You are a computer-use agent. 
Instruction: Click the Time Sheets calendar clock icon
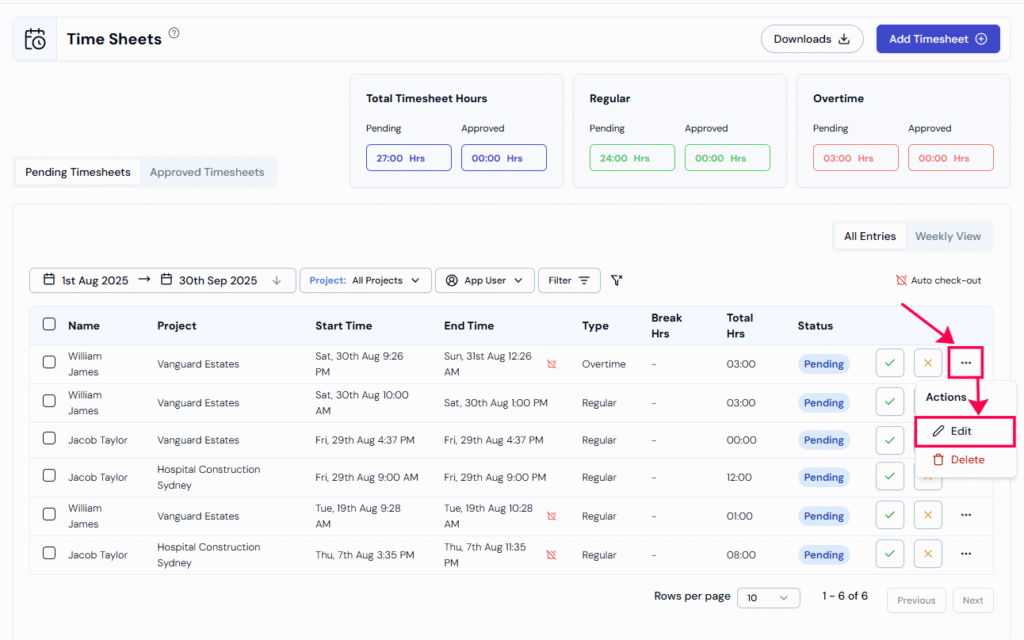click(35, 40)
